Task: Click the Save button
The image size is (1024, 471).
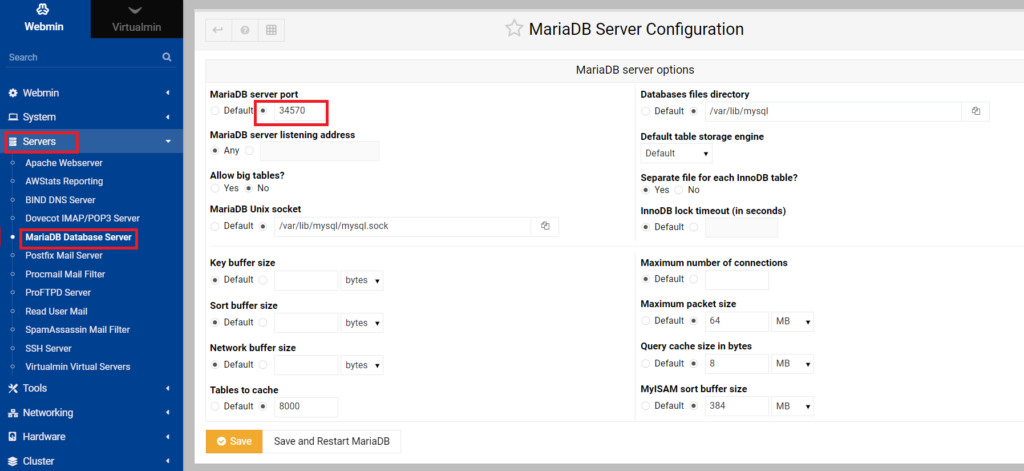Action: 234,442
